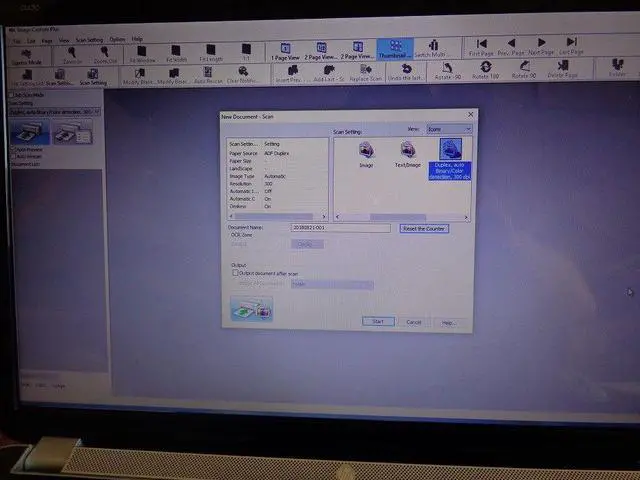The width and height of the screenshot is (640, 480).
Task: Click the highlighted Scan Setting toolbar icon
Action: coord(93,77)
